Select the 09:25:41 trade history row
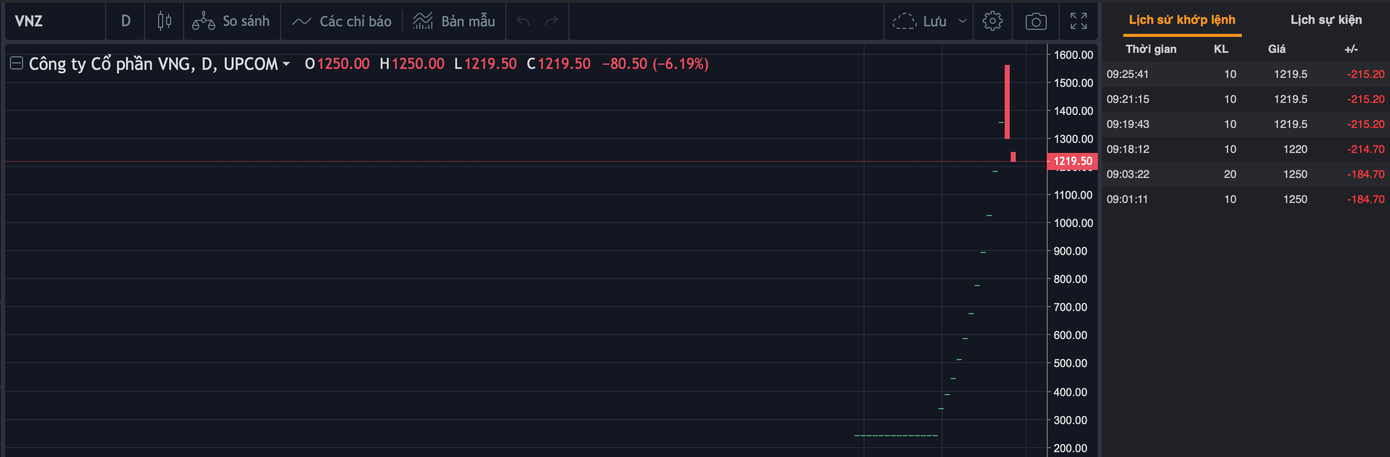1390x457 pixels. [1244, 74]
